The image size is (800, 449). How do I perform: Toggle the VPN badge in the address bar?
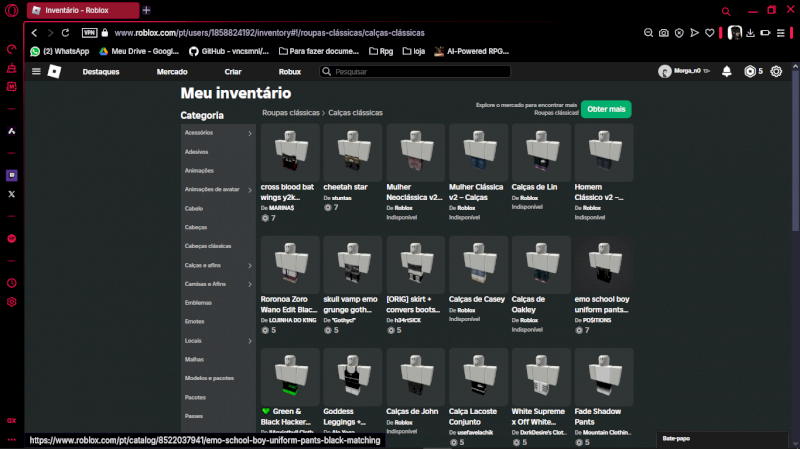coord(89,33)
